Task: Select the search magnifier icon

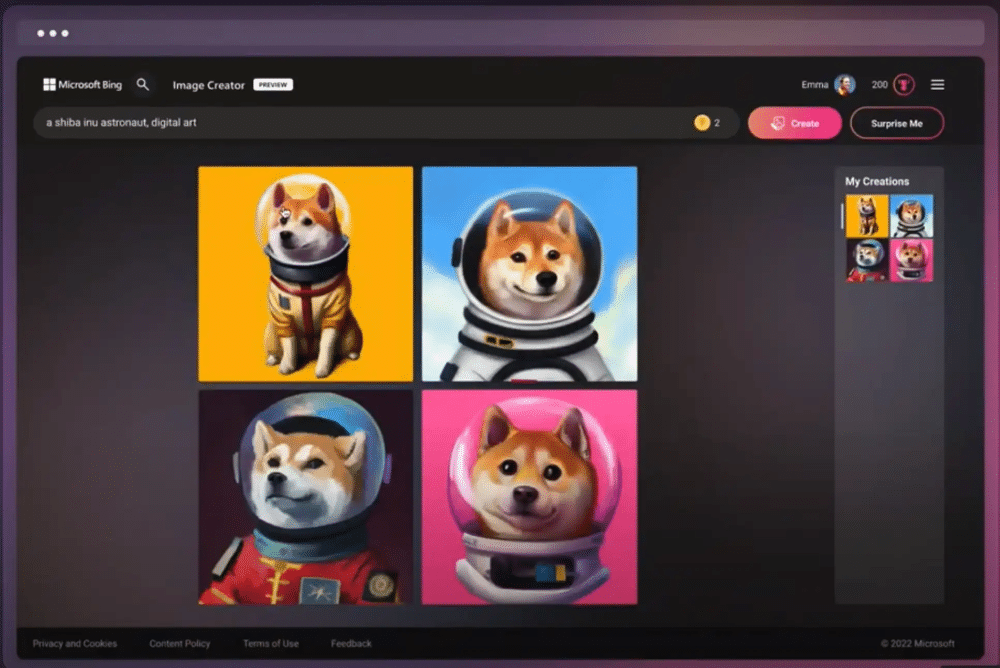Action: click(143, 84)
